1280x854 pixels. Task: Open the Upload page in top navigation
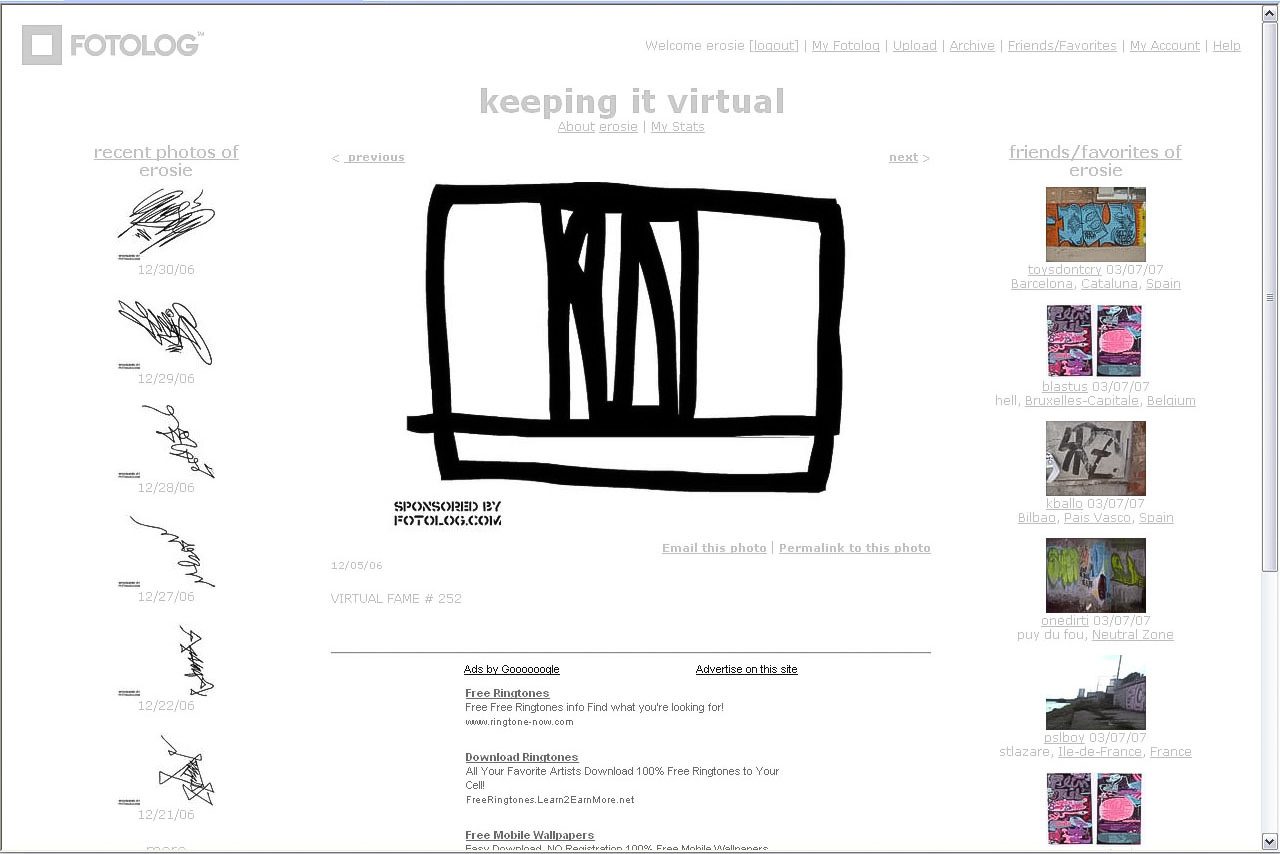[x=914, y=46]
